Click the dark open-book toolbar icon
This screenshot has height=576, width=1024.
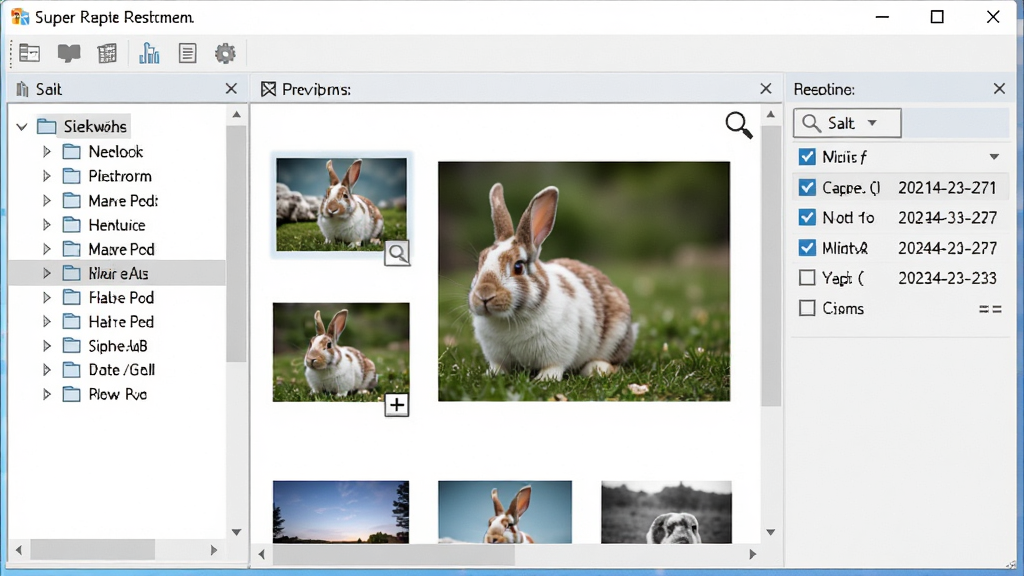[x=69, y=53]
